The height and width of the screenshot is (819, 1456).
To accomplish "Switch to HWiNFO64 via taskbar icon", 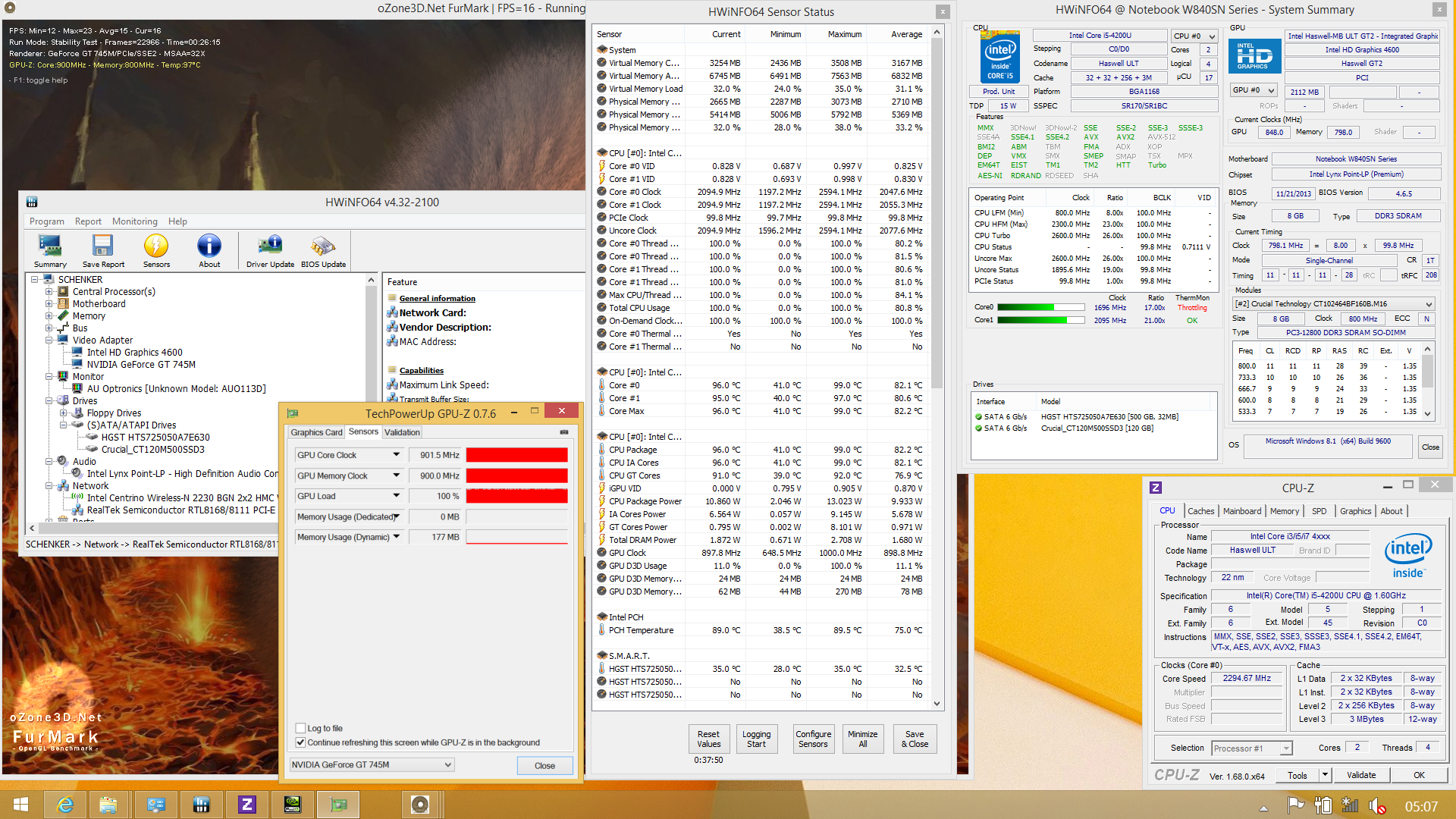I will 201,805.
